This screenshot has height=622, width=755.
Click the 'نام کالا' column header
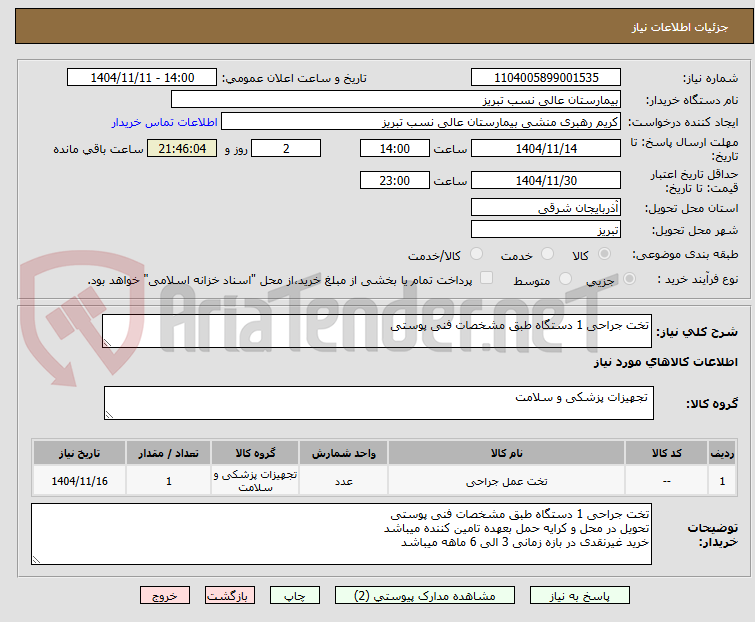507,453
